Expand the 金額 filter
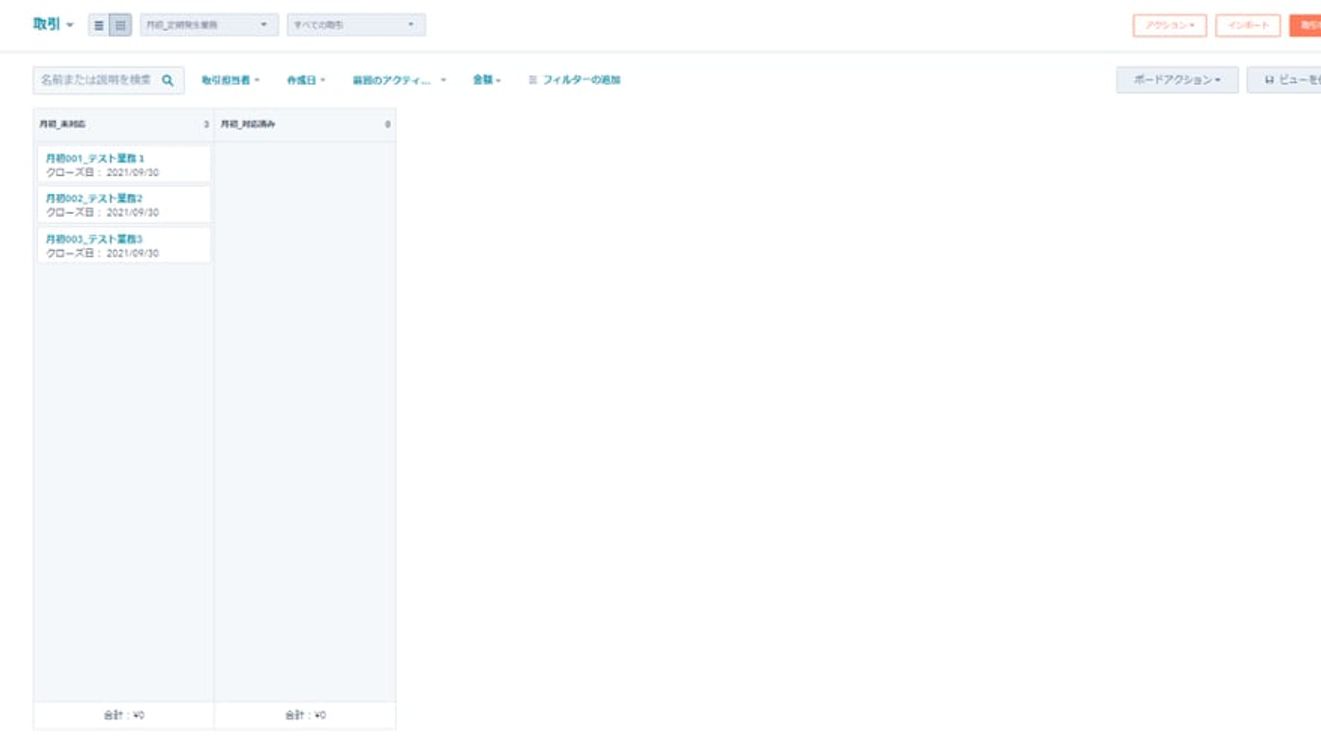The width and height of the screenshot is (1321, 743). click(487, 80)
